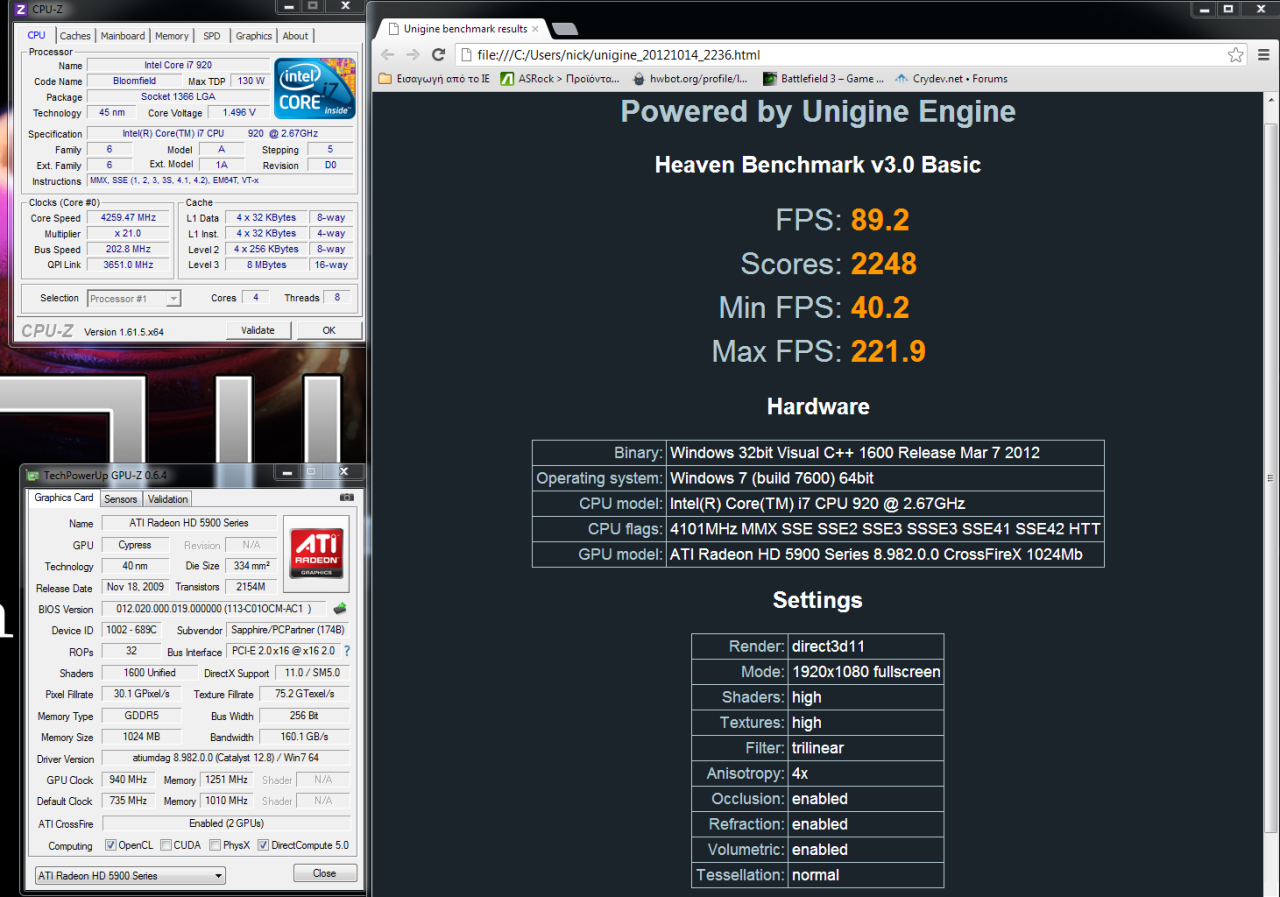Click the GPU-Z screenshot camera icon

347,497
